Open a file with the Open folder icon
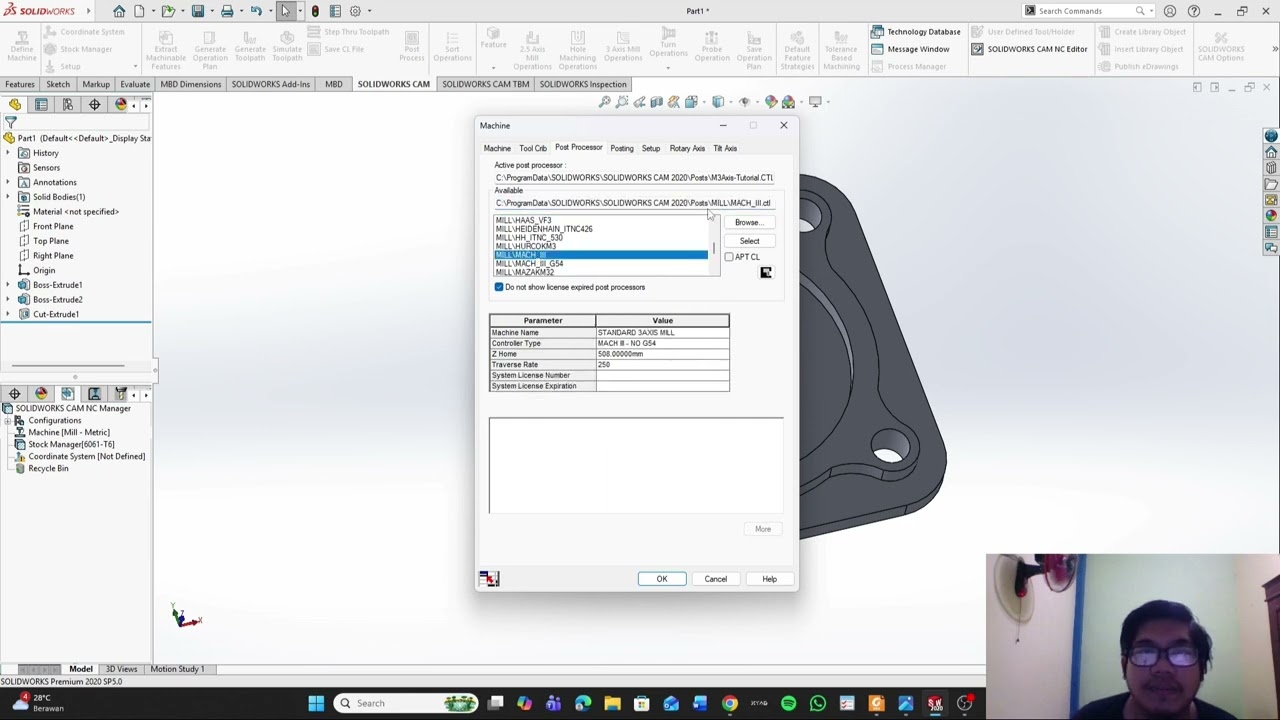The image size is (1280, 720). [x=168, y=11]
